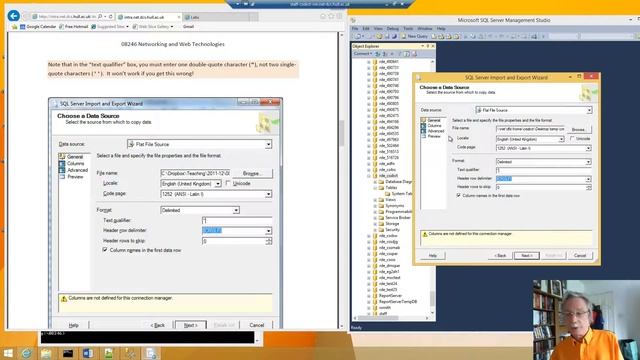Expand the rde_test24 database node

369,284
